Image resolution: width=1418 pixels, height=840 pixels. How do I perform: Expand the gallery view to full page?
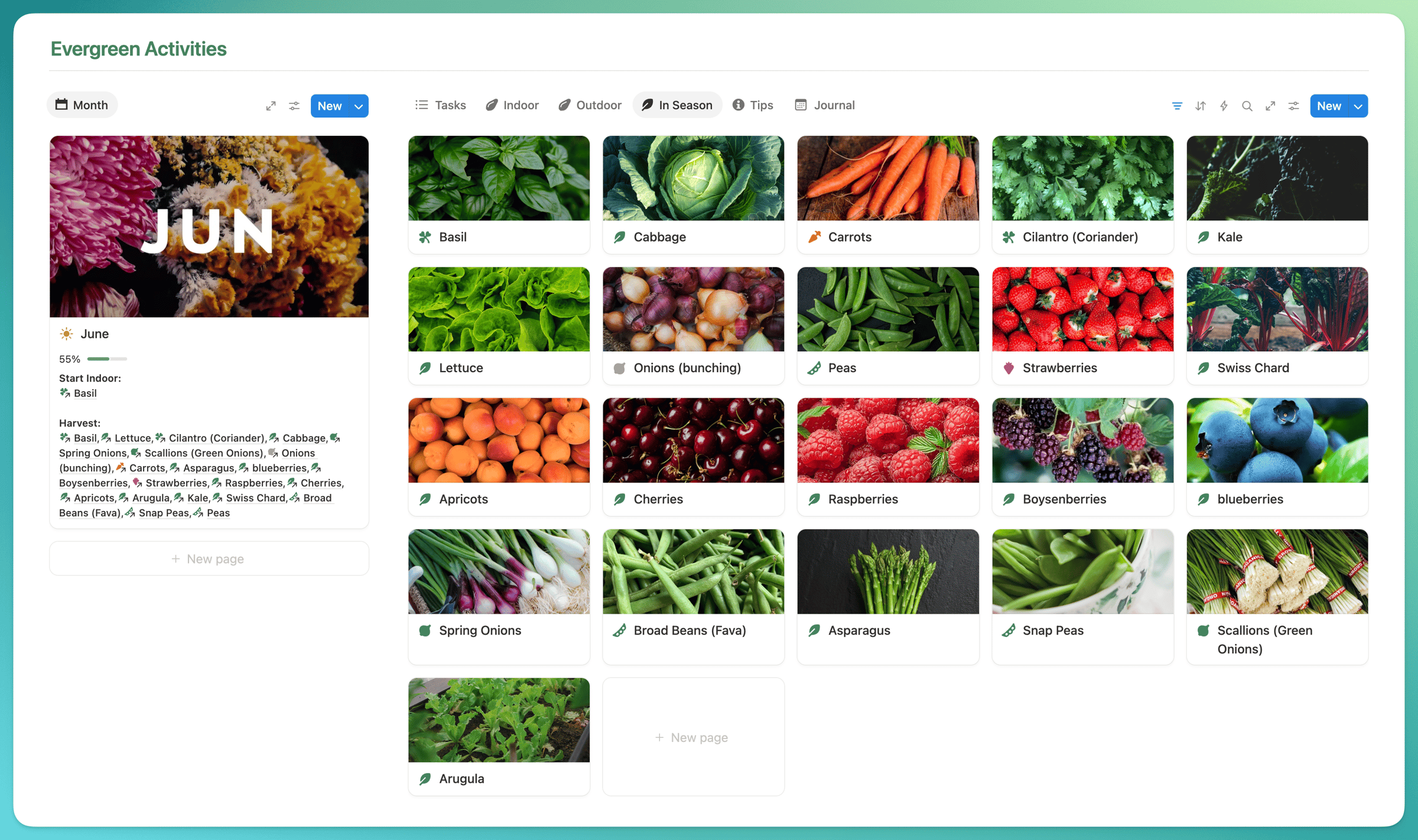coord(1270,106)
